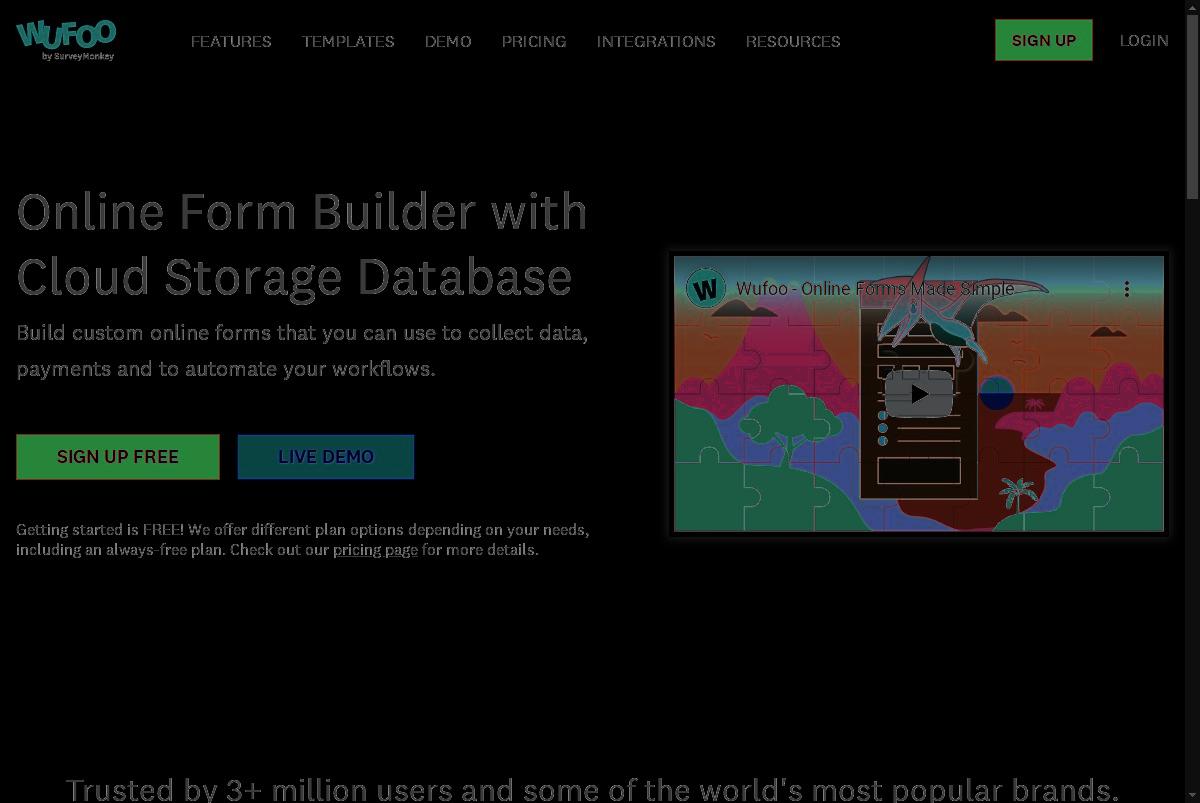
Task: Open the Integrations menu item
Action: click(x=656, y=41)
